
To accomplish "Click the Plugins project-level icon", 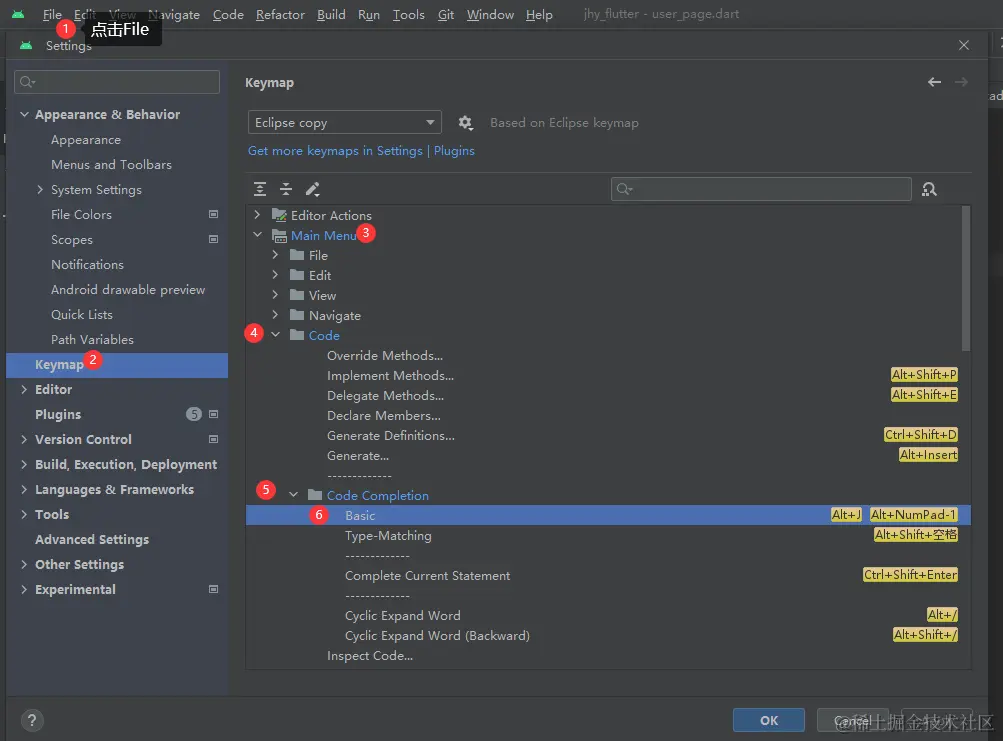I will pos(214,414).
